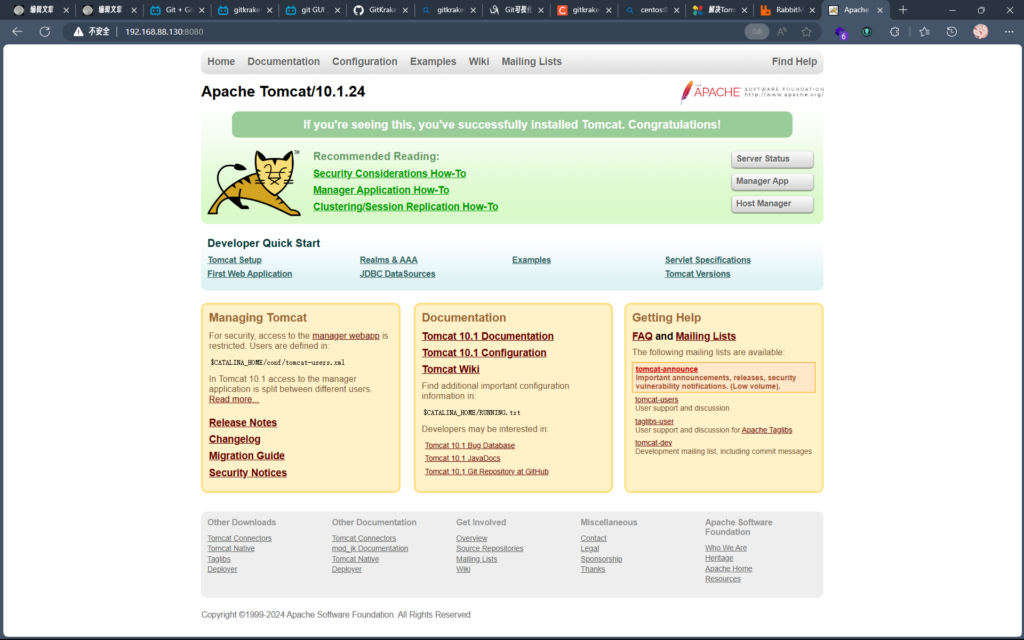Open Tomcat 10.1 Git Repository at GitHub link

[487, 472]
